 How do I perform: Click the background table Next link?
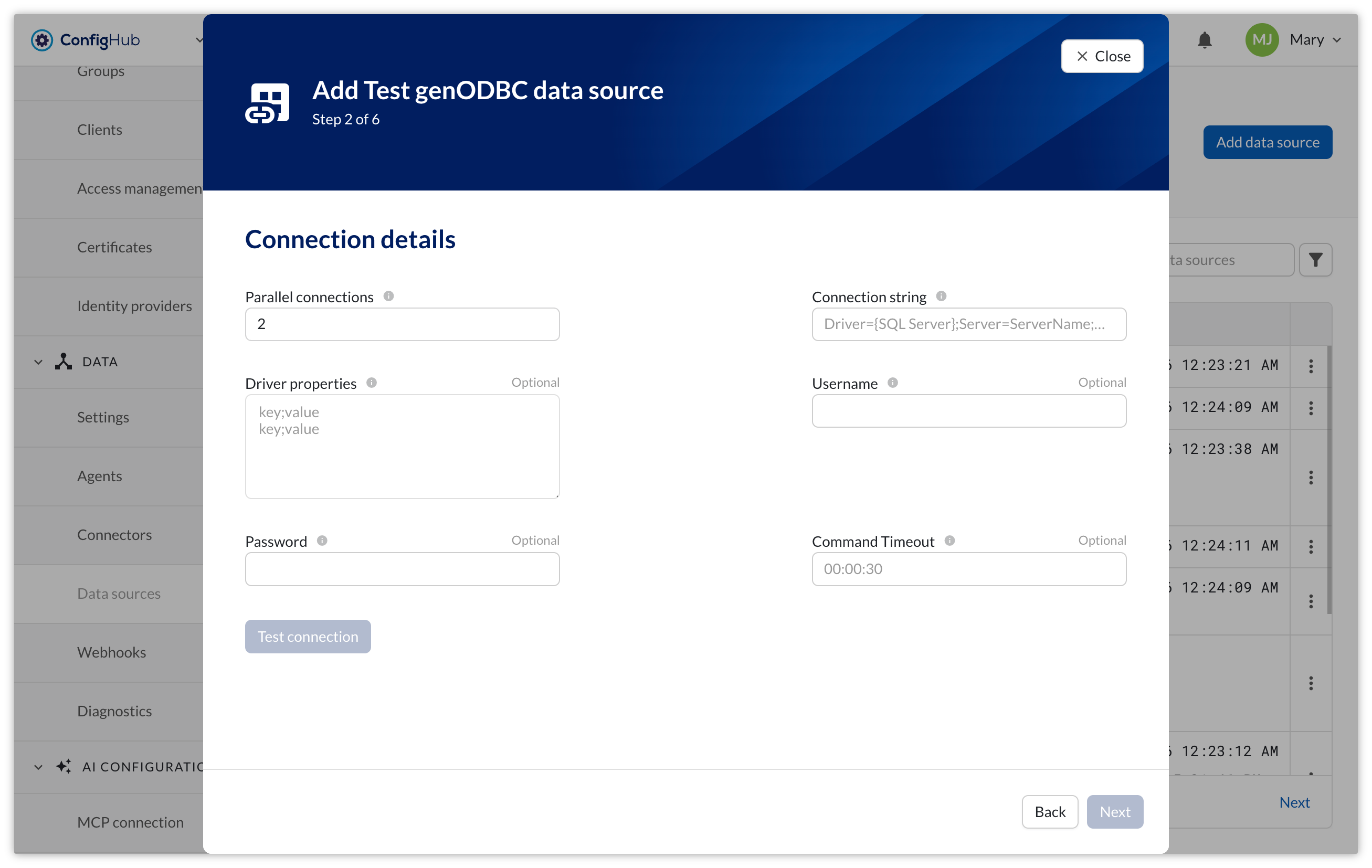pos(1294,802)
